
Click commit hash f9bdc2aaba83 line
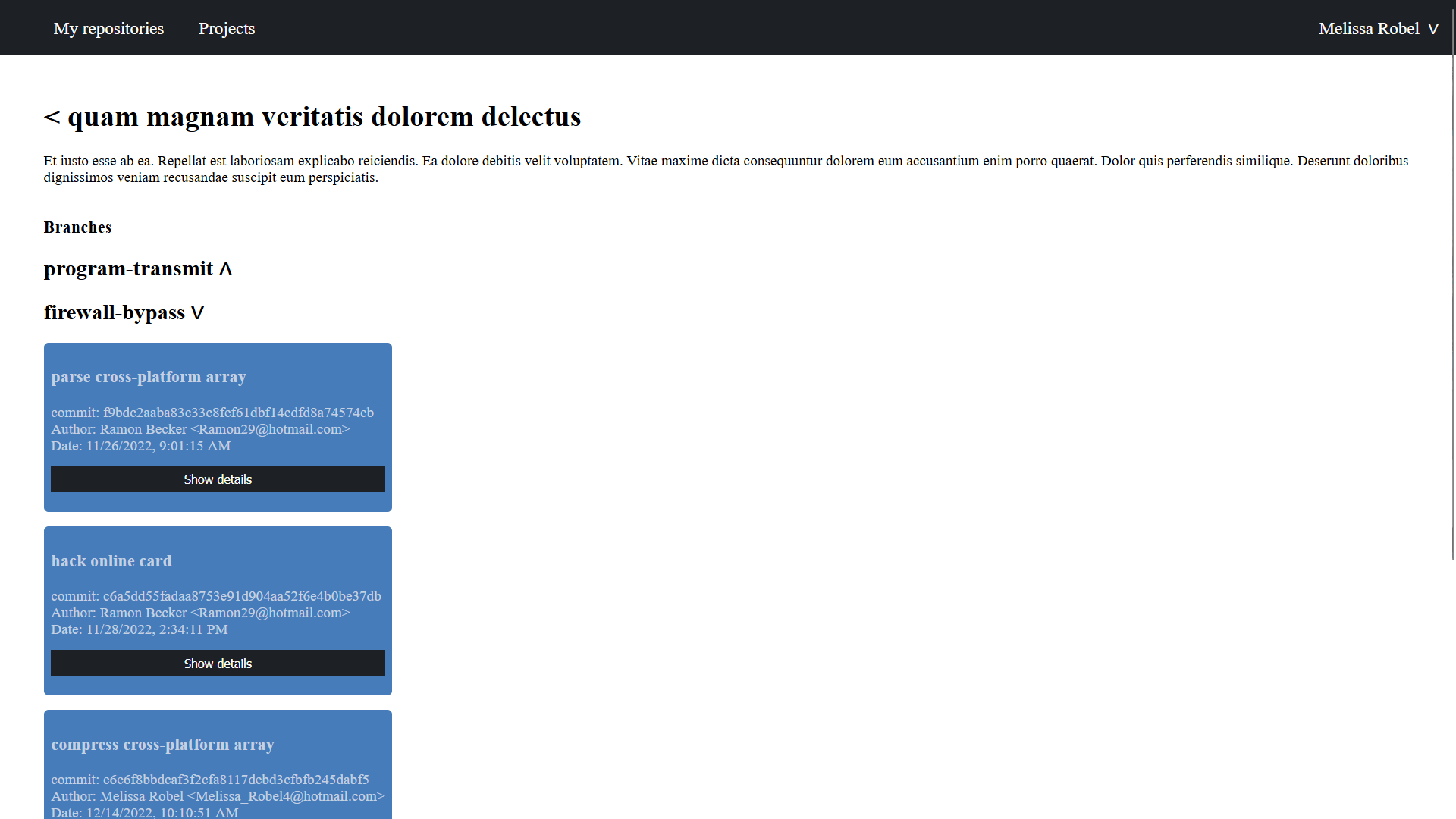212,413
